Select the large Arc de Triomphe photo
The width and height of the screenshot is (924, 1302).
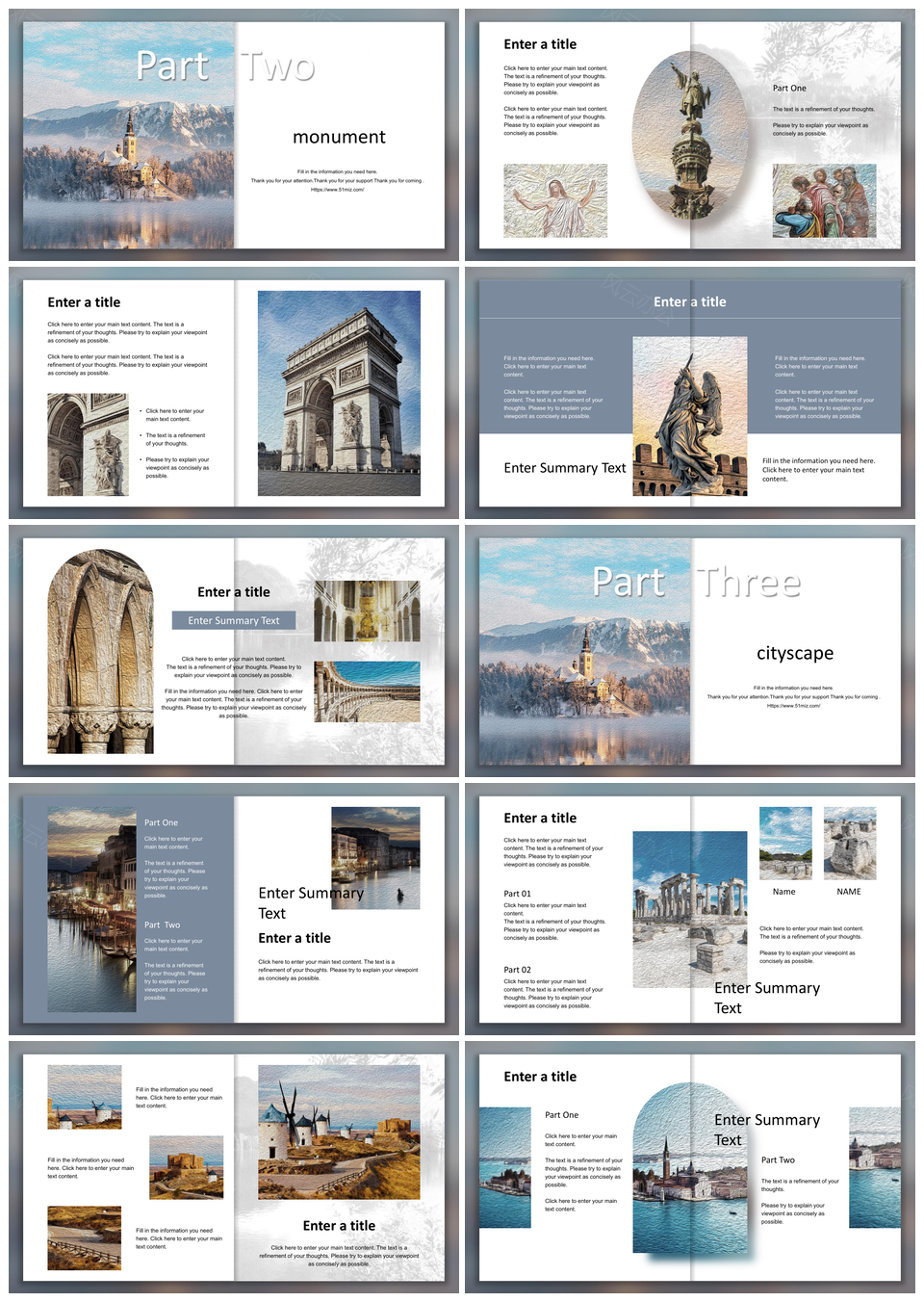pyautogui.click(x=339, y=393)
